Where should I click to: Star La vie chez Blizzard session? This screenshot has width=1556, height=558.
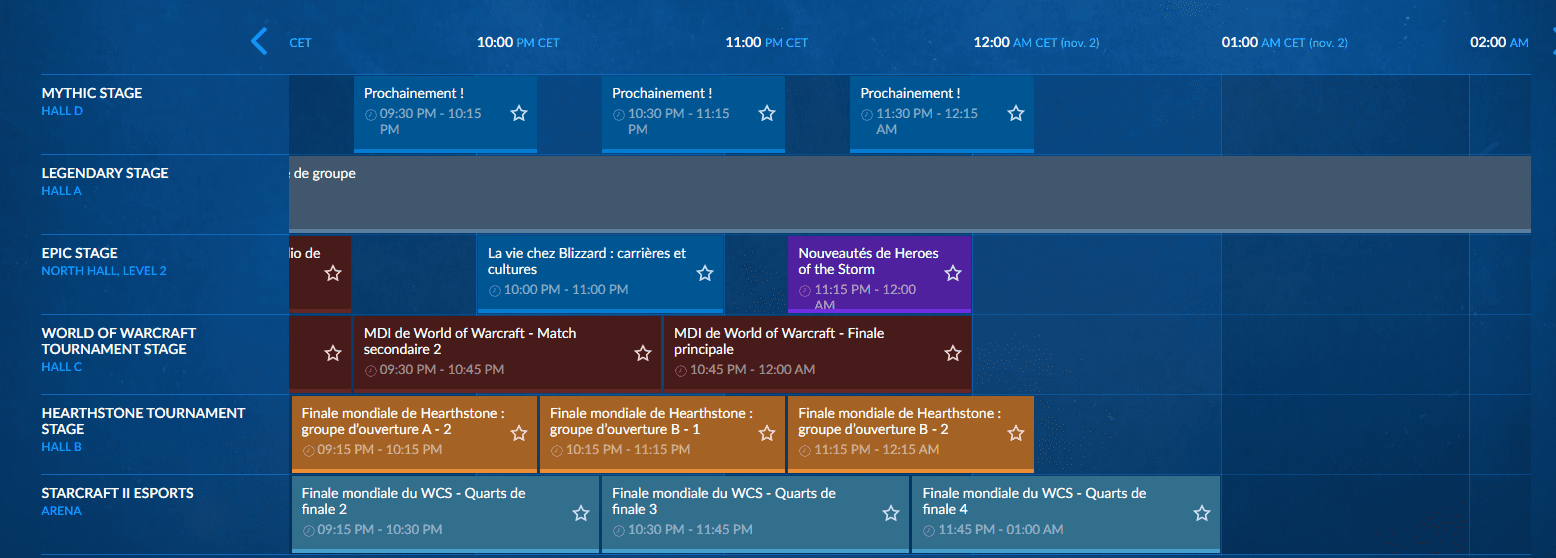(x=705, y=273)
